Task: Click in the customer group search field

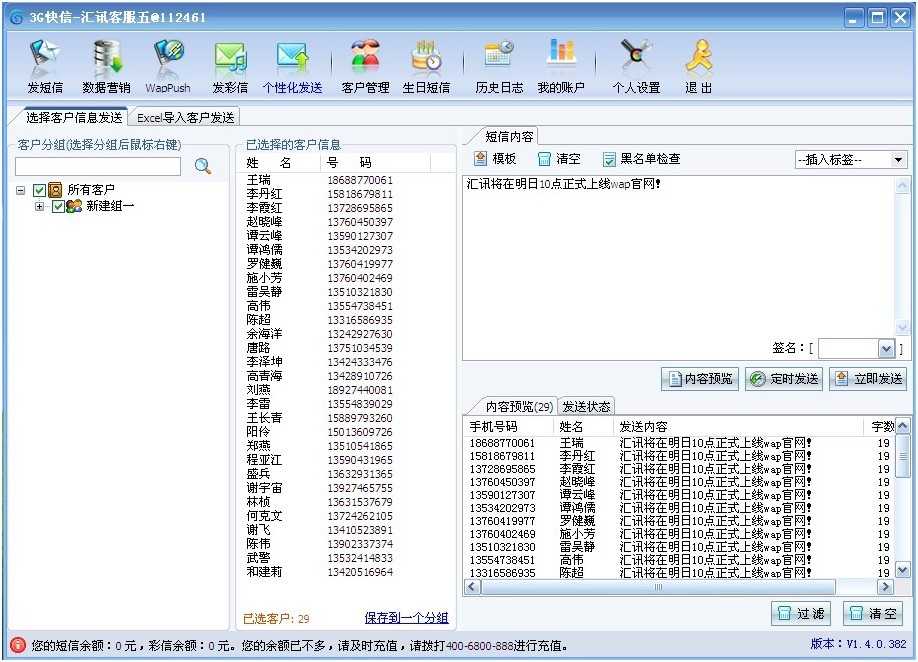Action: 98,166
